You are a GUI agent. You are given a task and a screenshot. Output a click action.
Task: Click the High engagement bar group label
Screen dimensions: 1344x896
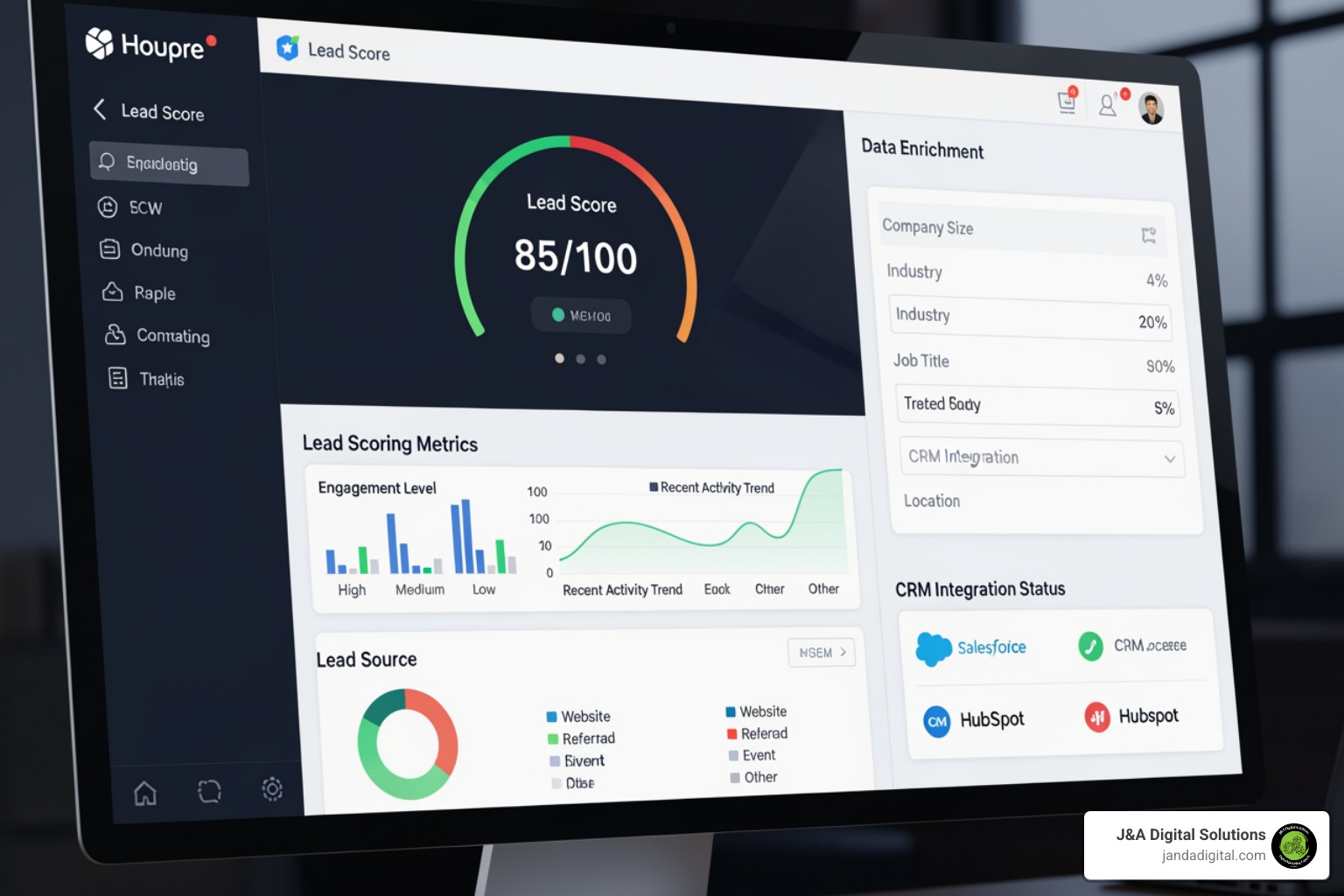352,590
